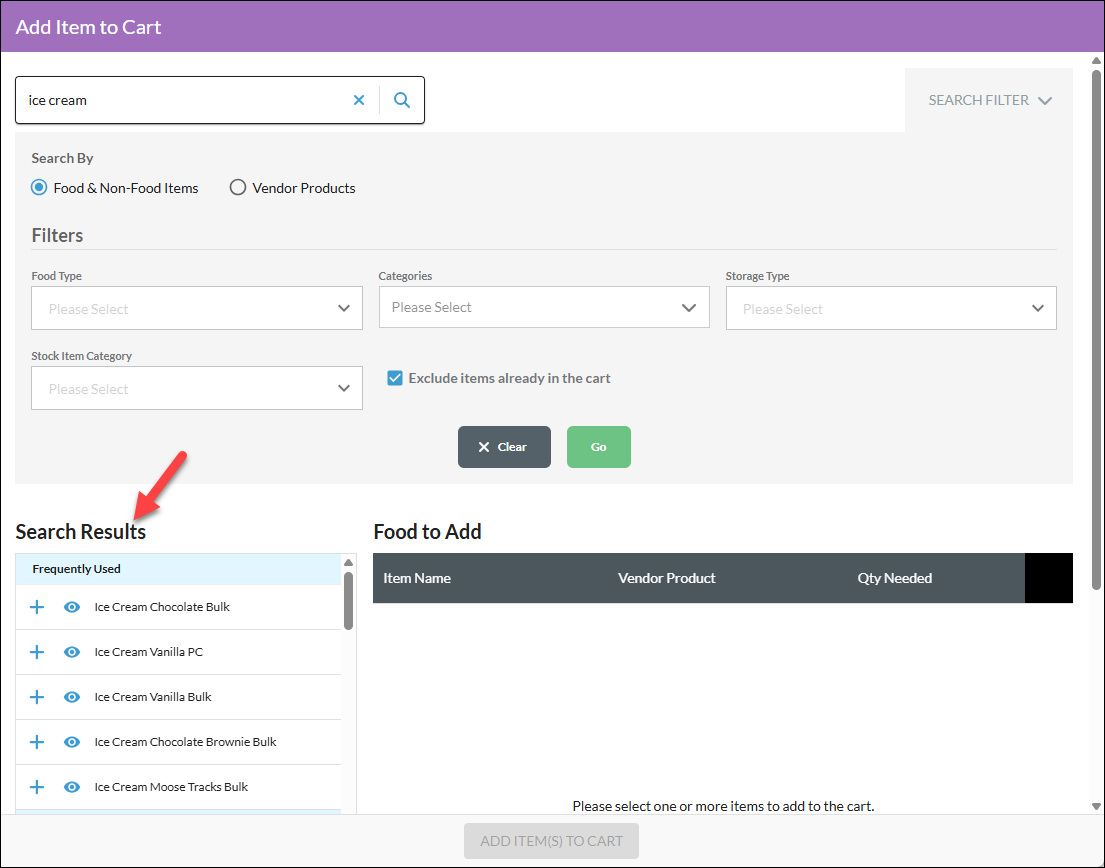The image size is (1105, 868).
Task: Uncheck Exclude items already in the cart
Action: coord(395,378)
